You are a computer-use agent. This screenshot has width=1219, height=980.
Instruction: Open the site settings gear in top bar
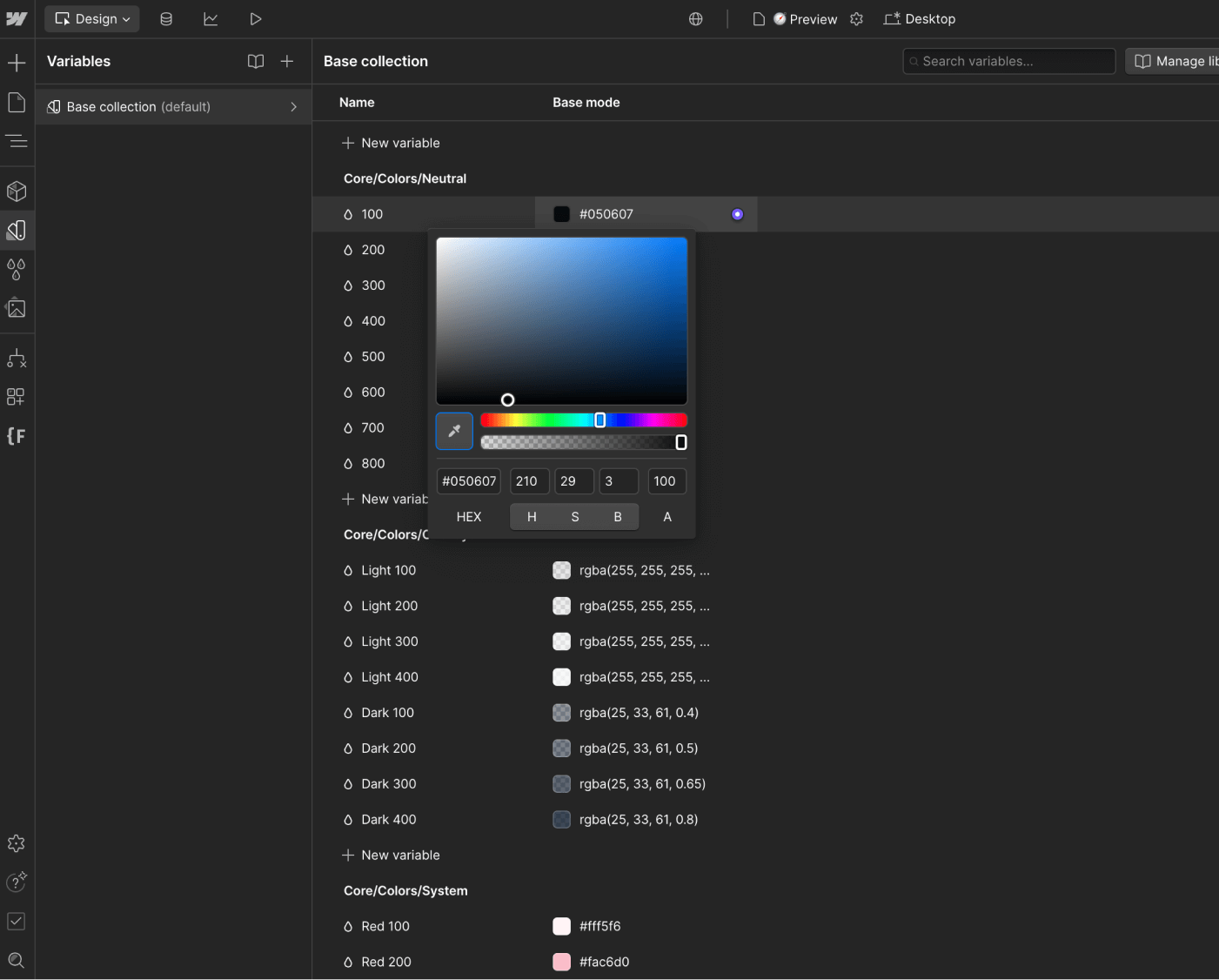[856, 18]
